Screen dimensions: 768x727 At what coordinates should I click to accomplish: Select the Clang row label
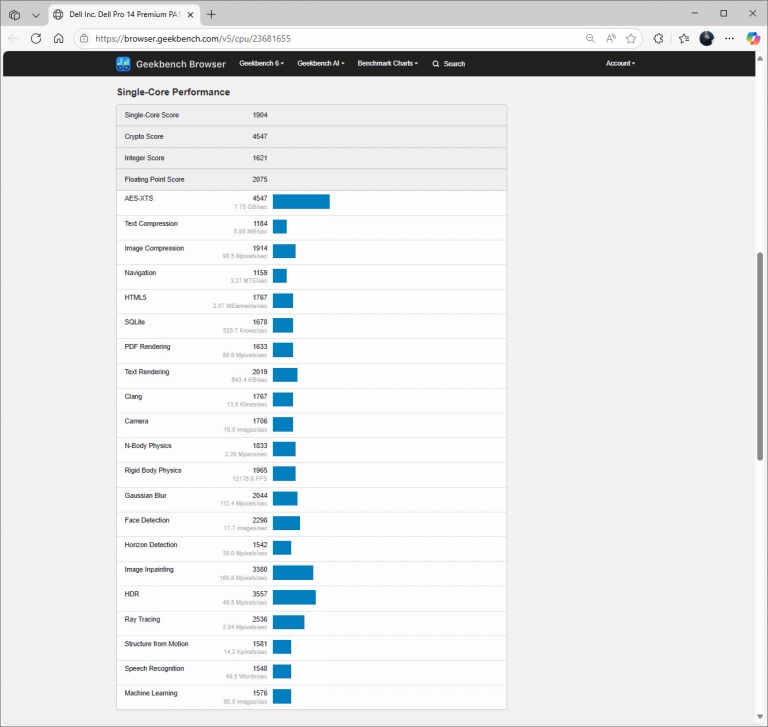click(x=133, y=396)
